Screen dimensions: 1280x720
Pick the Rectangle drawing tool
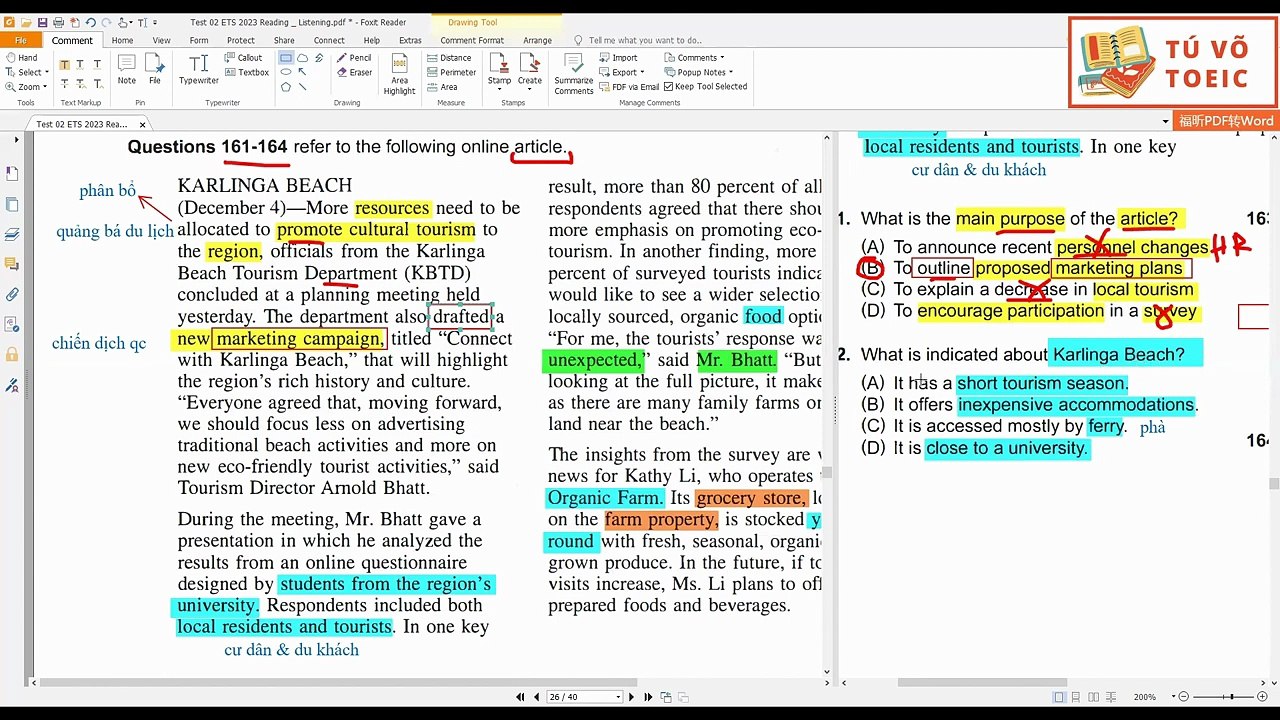286,58
